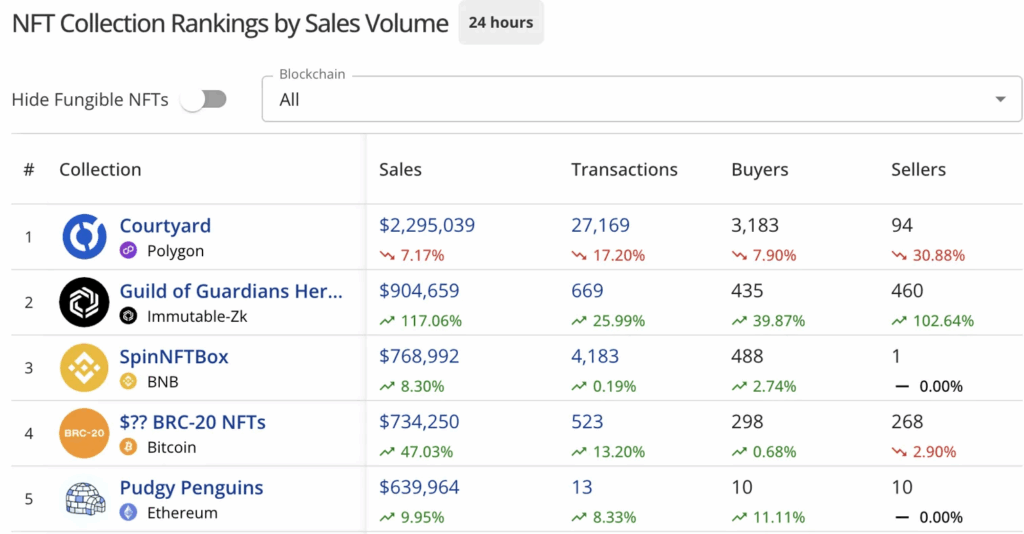Screen dimensions: 1024x534
Task: Sort by the Transactions column header
Action: (x=624, y=170)
